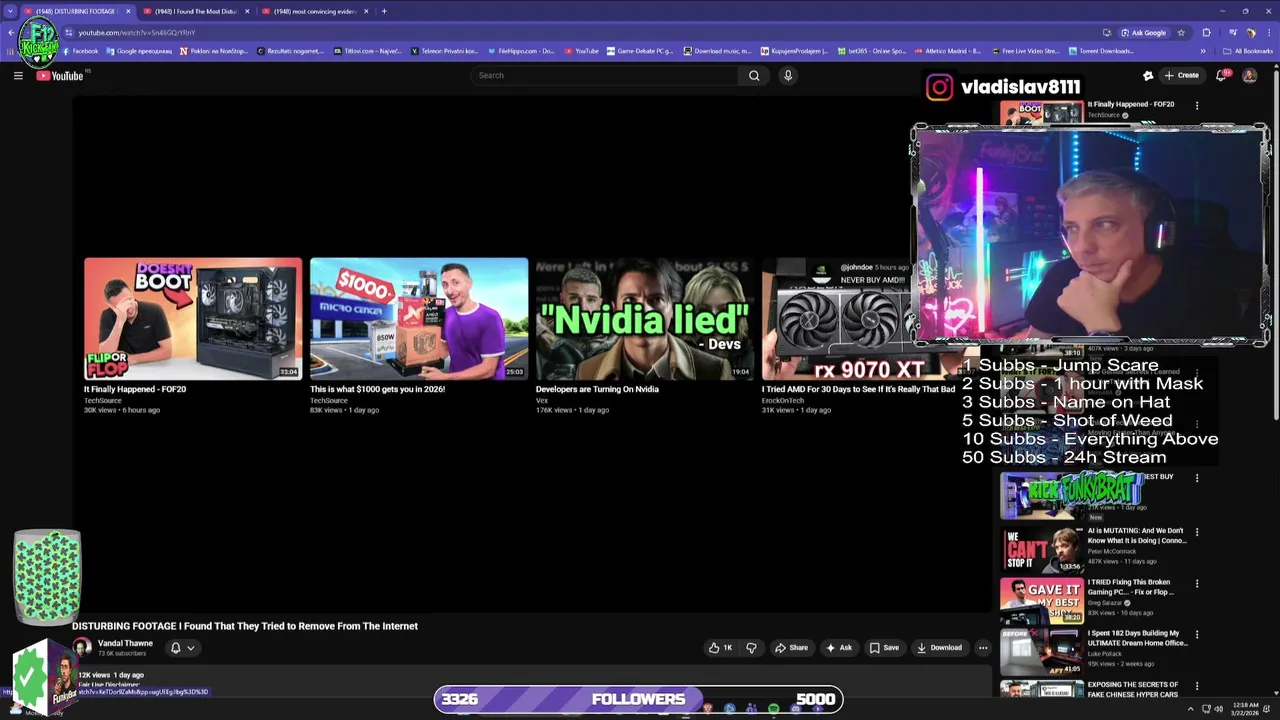Play It Finally Happened FOF20 end-screen thumbnail
This screenshot has width=1280, height=720.
pyautogui.click(x=193, y=319)
